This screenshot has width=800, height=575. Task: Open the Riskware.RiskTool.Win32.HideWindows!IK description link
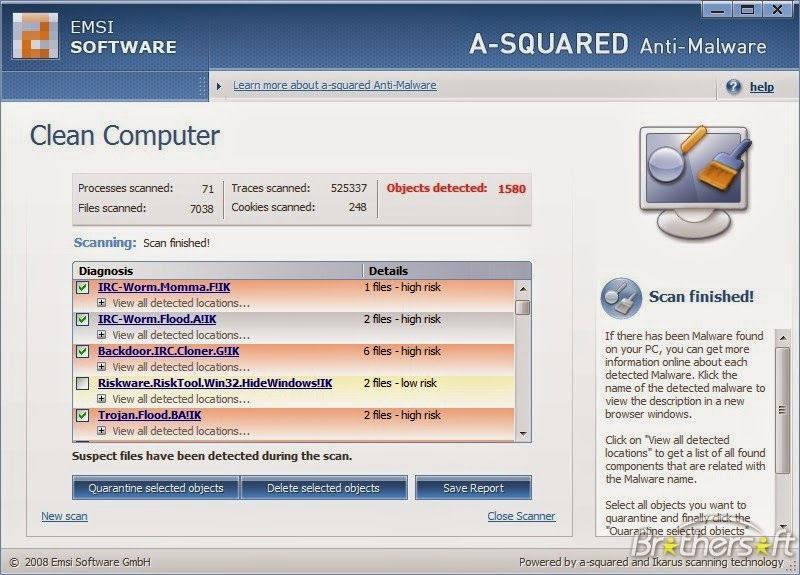[x=215, y=383]
